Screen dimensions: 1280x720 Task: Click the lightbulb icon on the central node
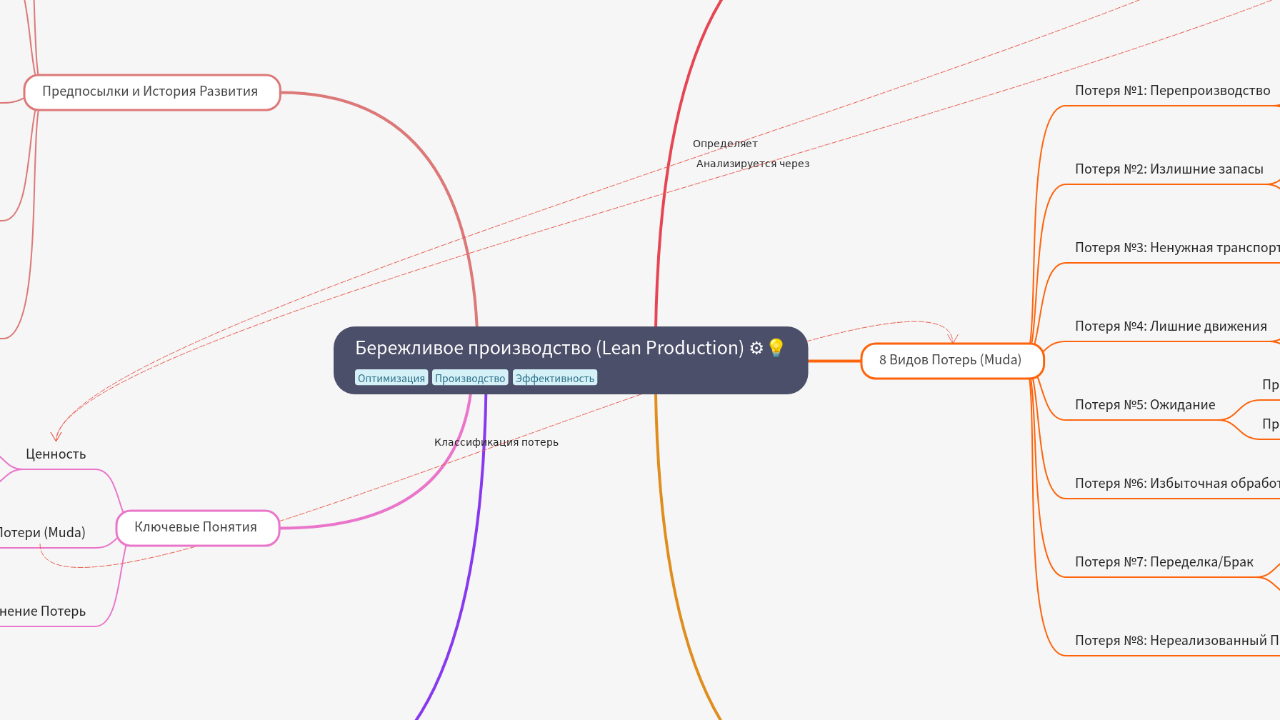click(x=777, y=348)
